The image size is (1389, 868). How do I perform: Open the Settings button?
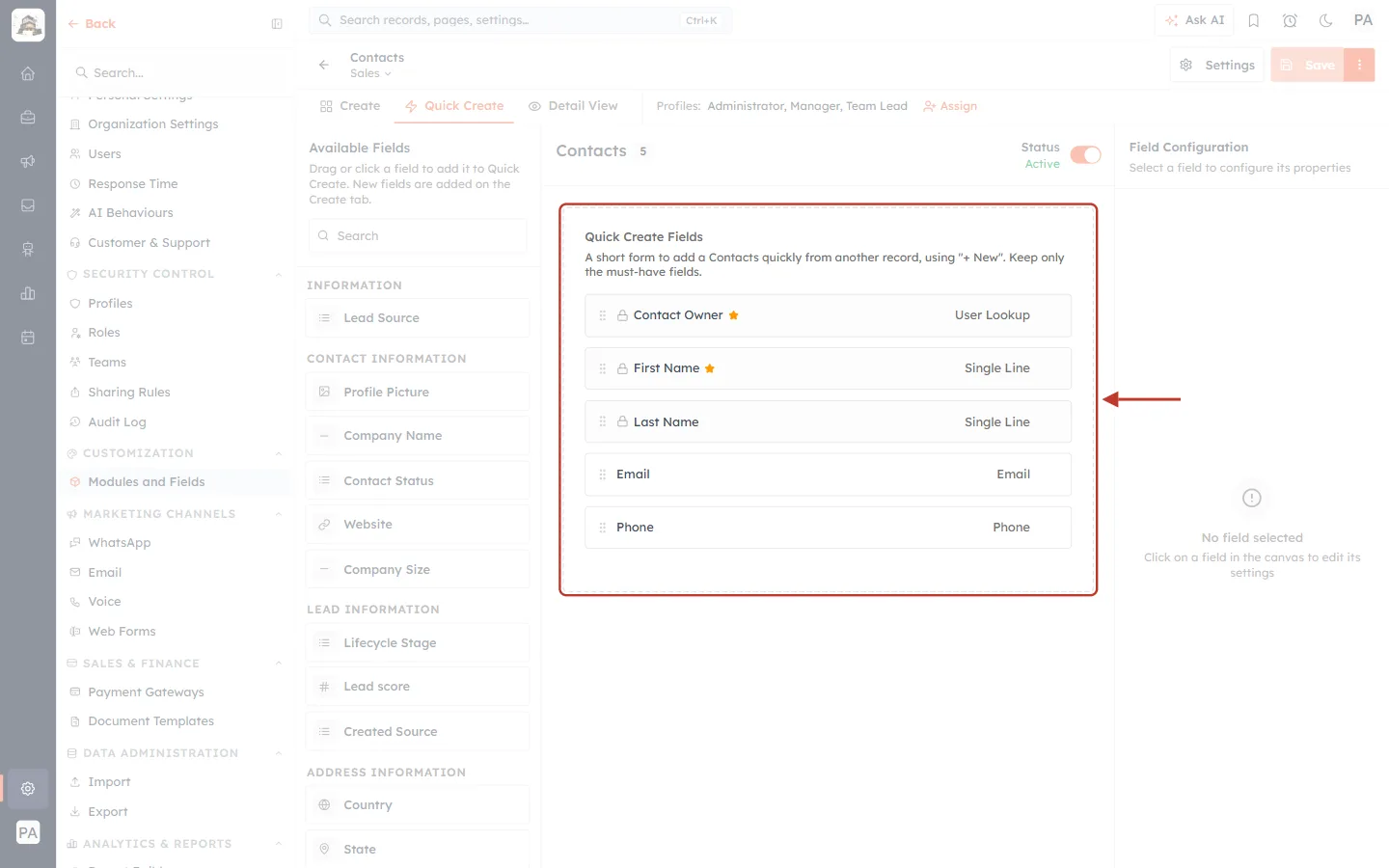[1217, 65]
